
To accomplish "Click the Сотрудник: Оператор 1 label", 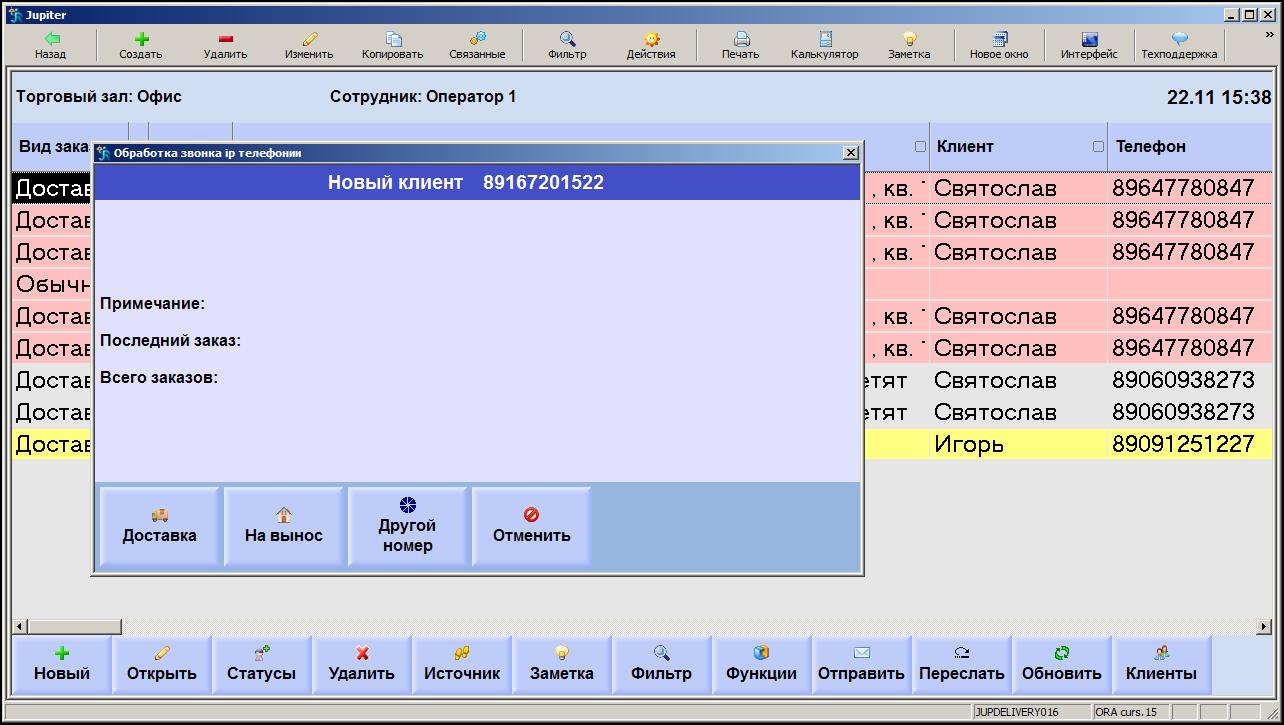I will (423, 97).
